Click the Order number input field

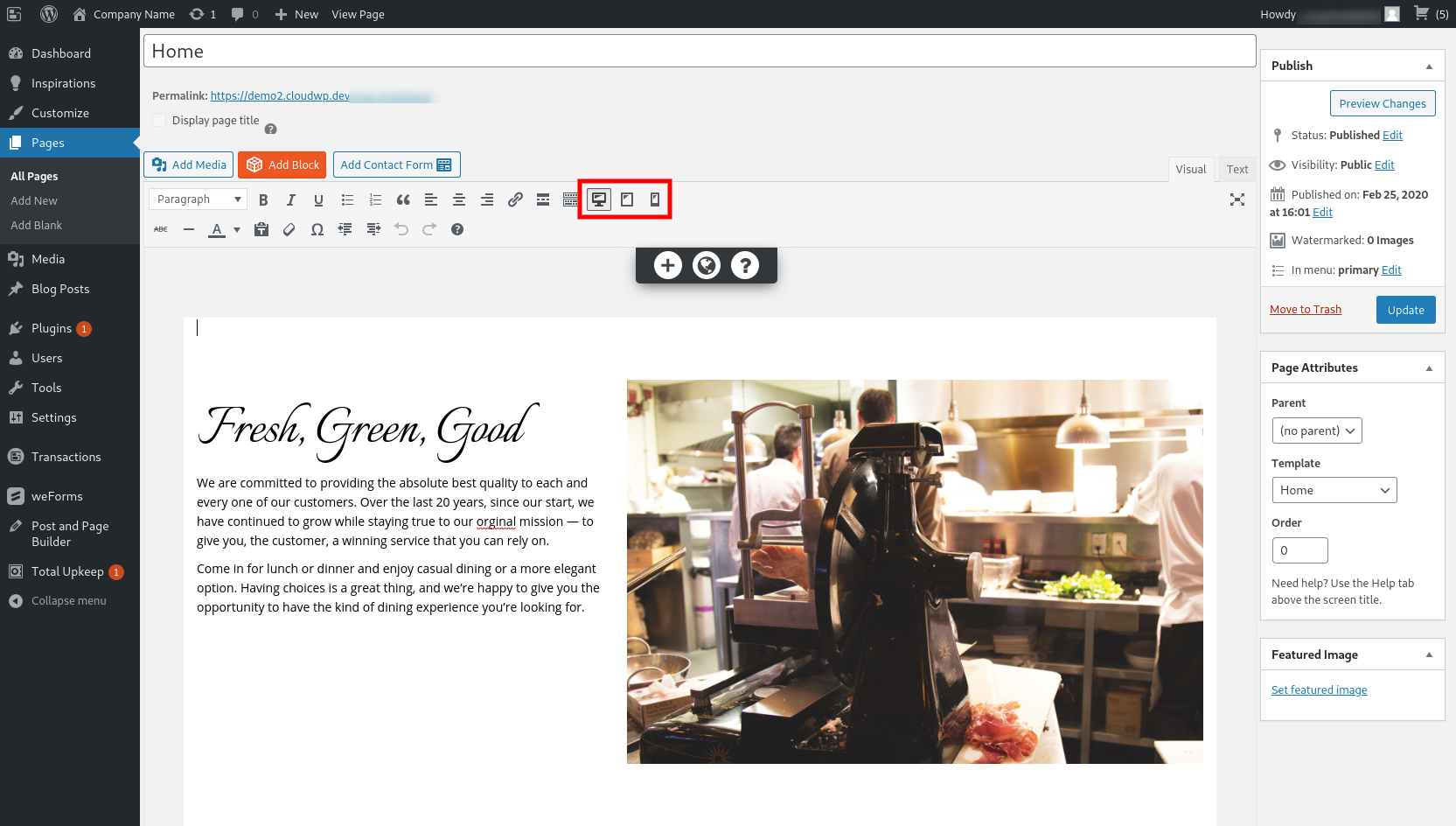coord(1299,550)
